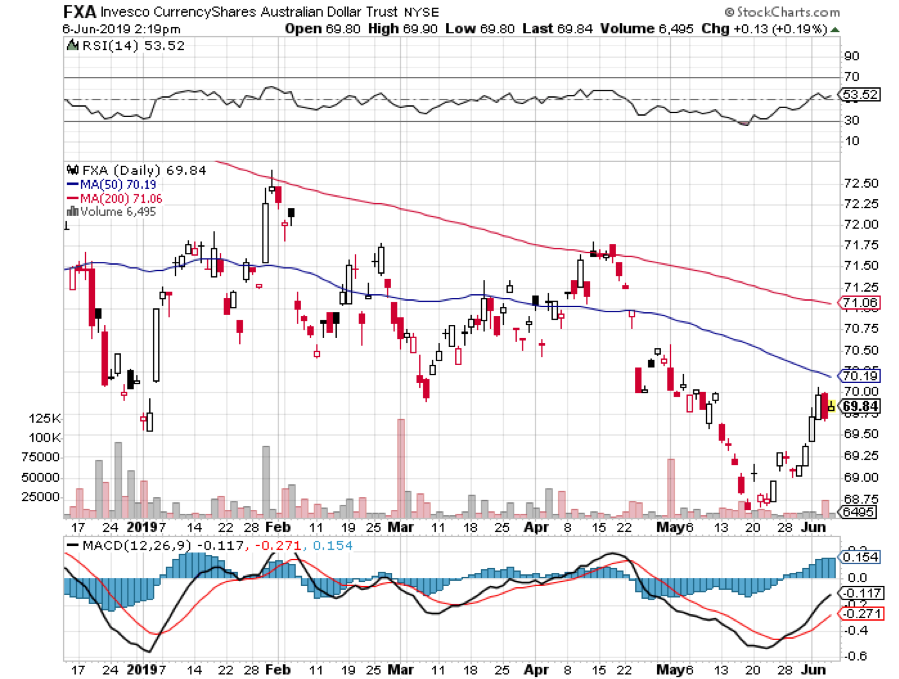Click the RSI value tag 53.52
The image size is (899, 679).
tap(859, 95)
